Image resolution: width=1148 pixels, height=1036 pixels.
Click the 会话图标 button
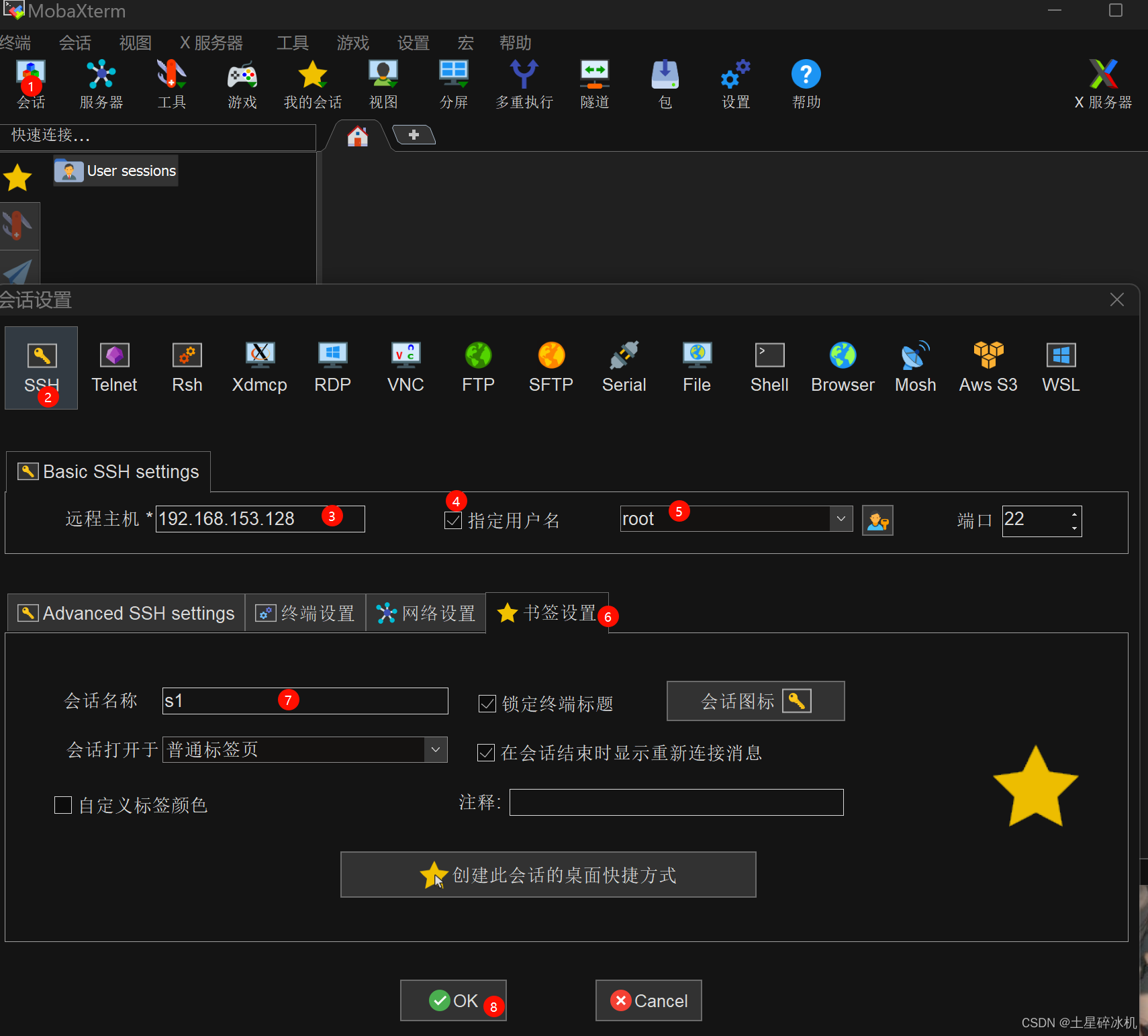tap(756, 701)
